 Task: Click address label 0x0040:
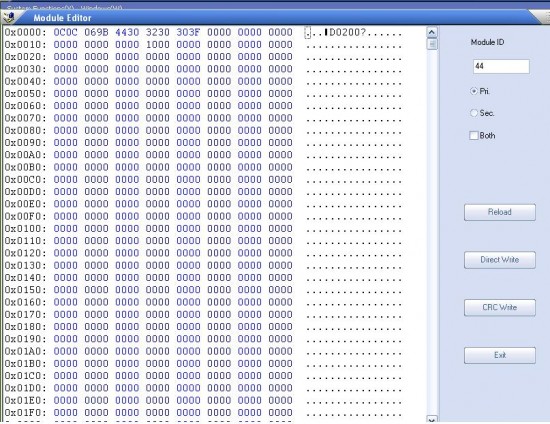pyautogui.click(x=26, y=81)
